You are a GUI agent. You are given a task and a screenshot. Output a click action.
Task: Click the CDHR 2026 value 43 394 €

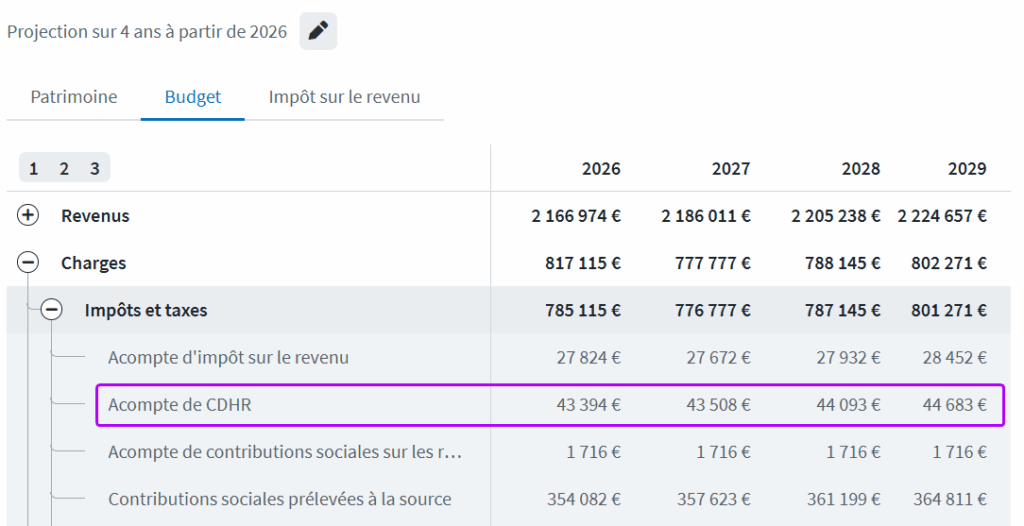(589, 405)
